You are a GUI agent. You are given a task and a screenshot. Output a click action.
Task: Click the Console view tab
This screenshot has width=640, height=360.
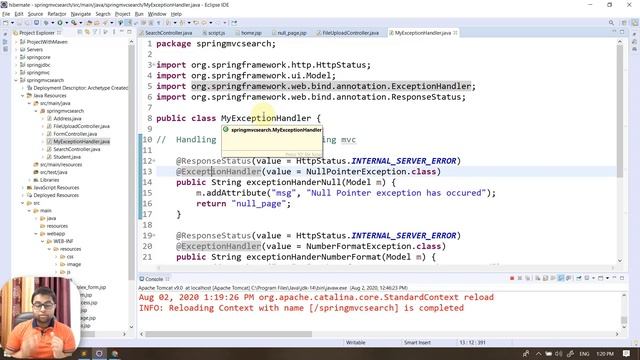tap(154, 279)
